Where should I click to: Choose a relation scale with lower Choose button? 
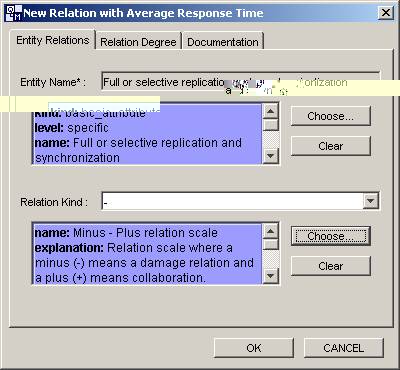point(330,236)
